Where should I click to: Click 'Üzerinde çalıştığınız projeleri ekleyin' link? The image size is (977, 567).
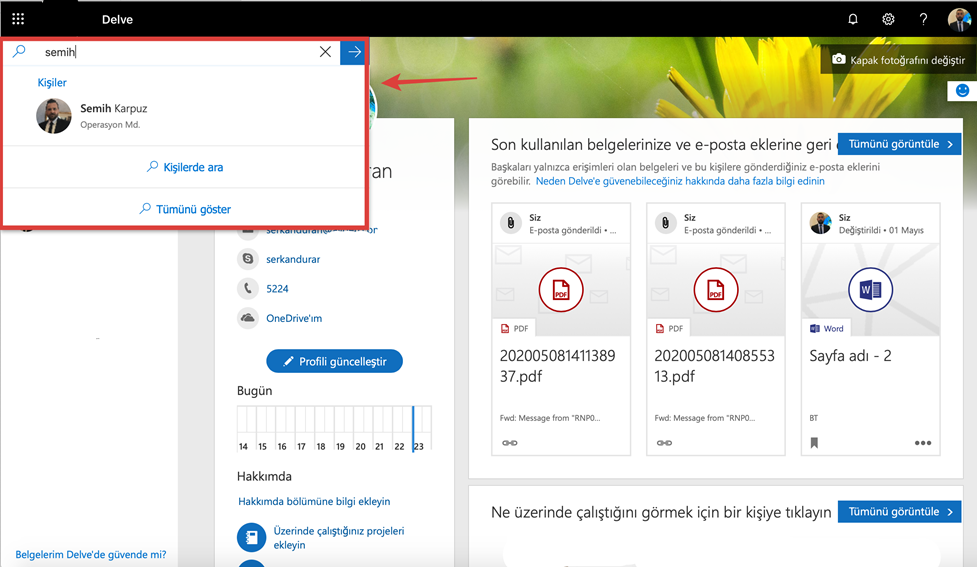(339, 538)
